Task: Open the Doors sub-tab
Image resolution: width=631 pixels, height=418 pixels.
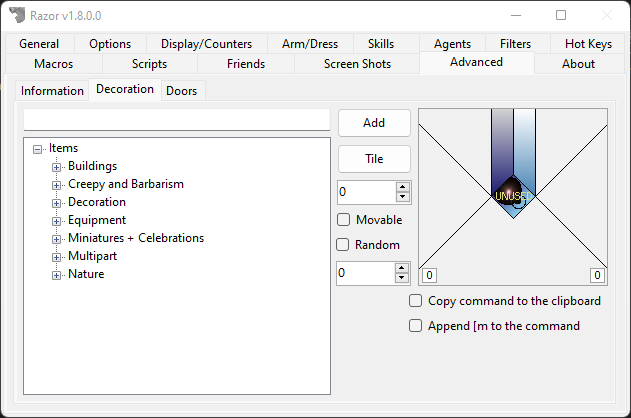Action: tap(181, 91)
